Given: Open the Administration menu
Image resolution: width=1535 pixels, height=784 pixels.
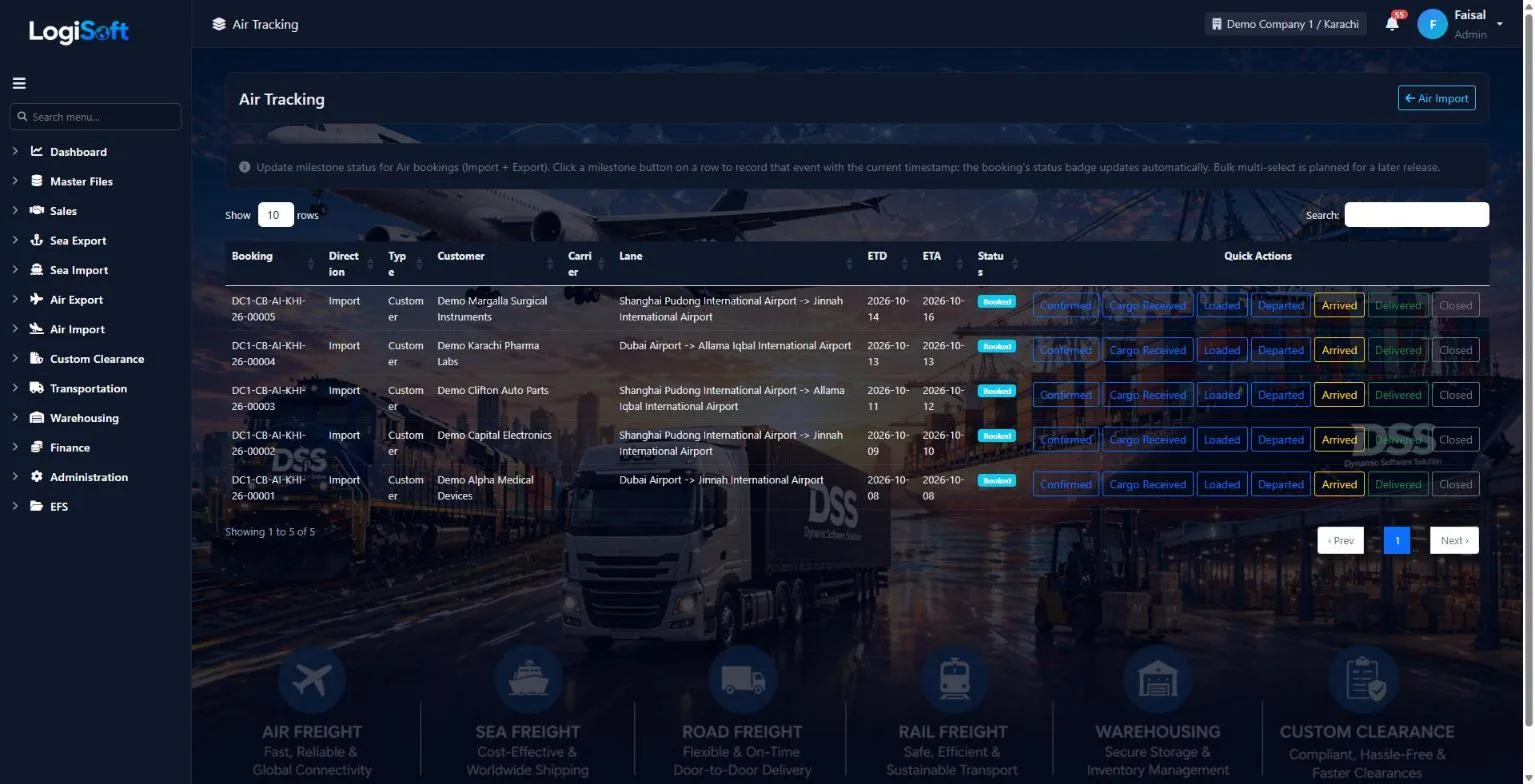Looking at the screenshot, I should click(x=89, y=477).
